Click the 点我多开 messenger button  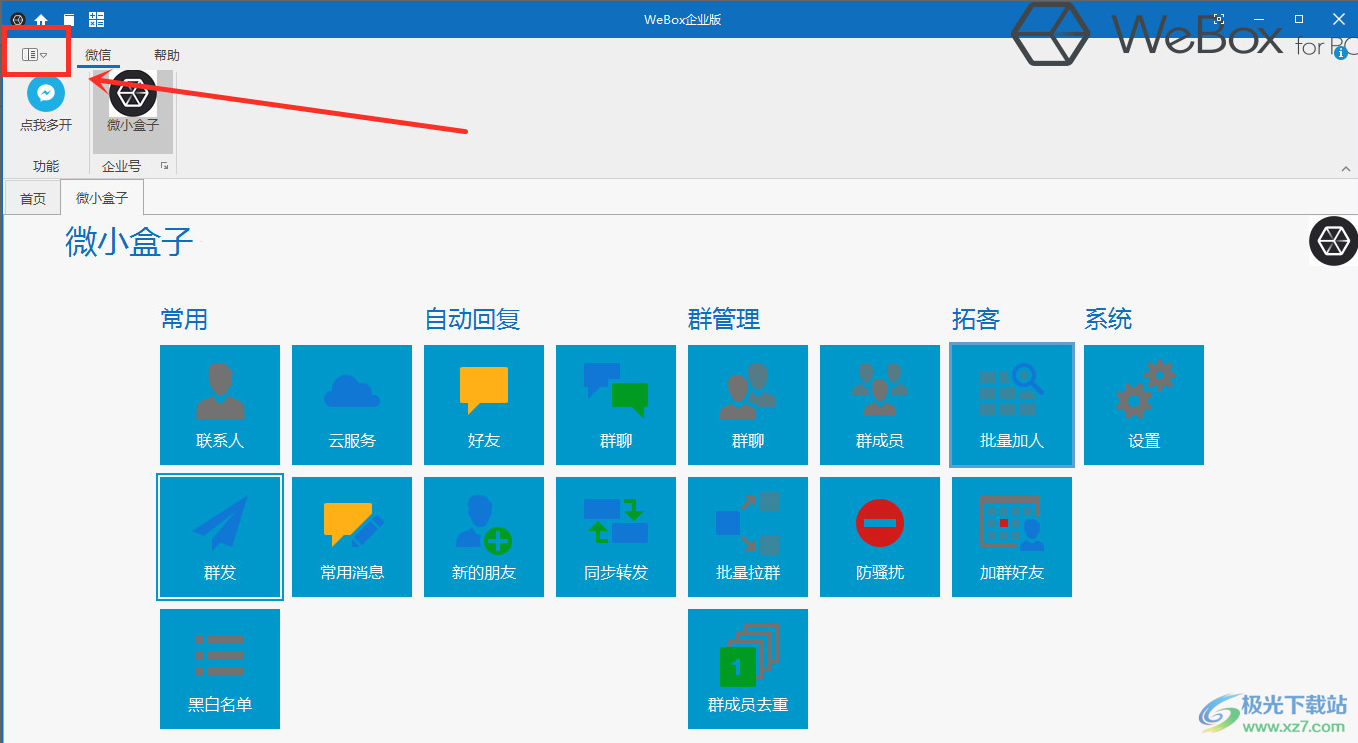tap(46, 105)
